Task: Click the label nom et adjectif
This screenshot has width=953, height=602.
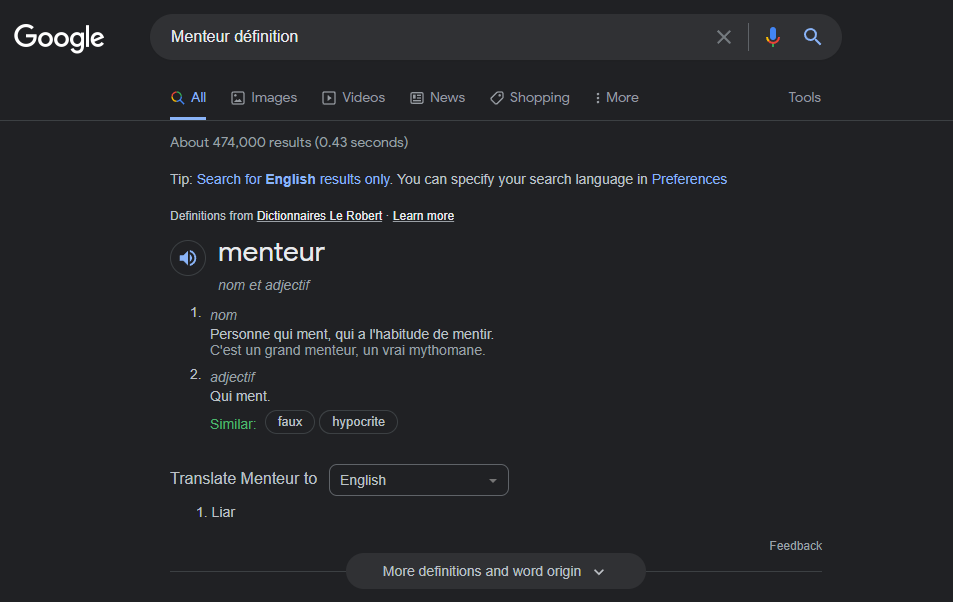Action: click(x=264, y=285)
